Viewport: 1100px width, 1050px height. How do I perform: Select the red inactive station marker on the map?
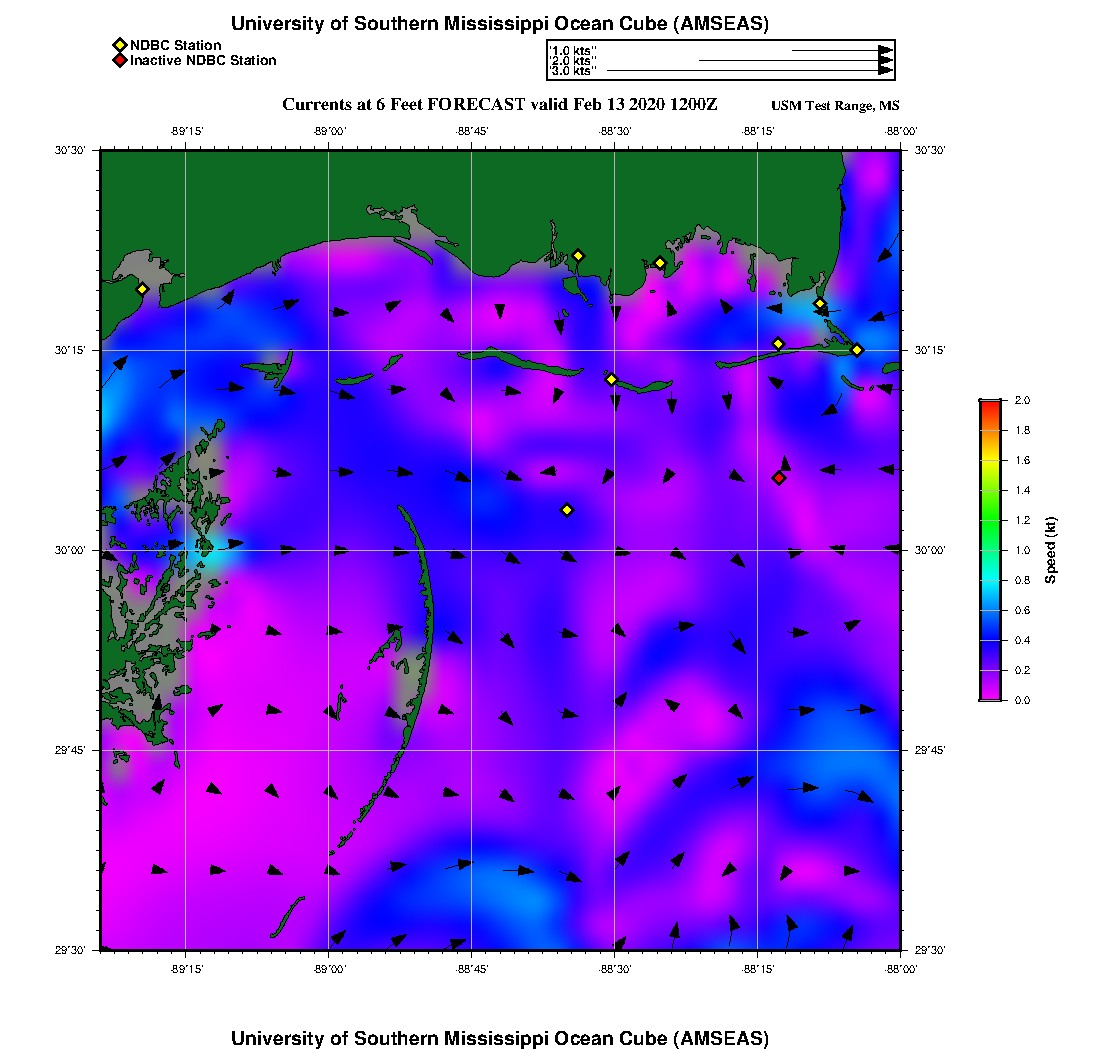coord(779,478)
